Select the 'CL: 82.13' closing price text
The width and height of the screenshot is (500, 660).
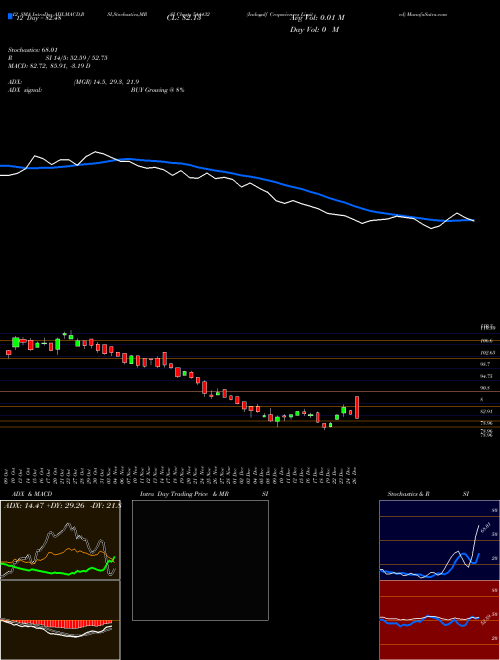184,18
